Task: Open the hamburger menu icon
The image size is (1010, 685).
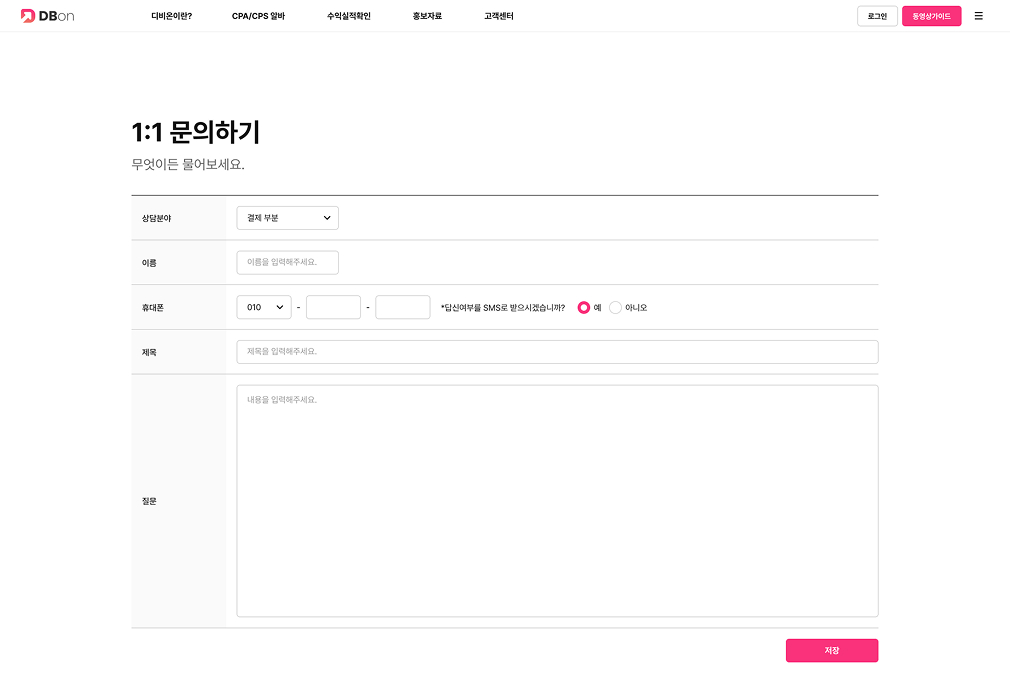Action: click(978, 16)
